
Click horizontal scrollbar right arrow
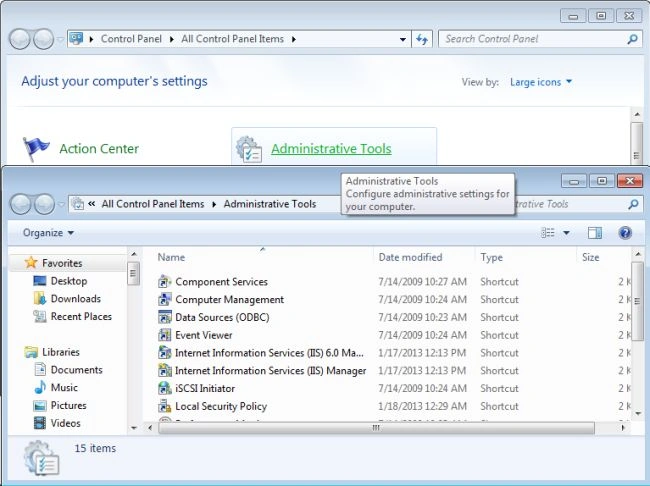coord(623,428)
